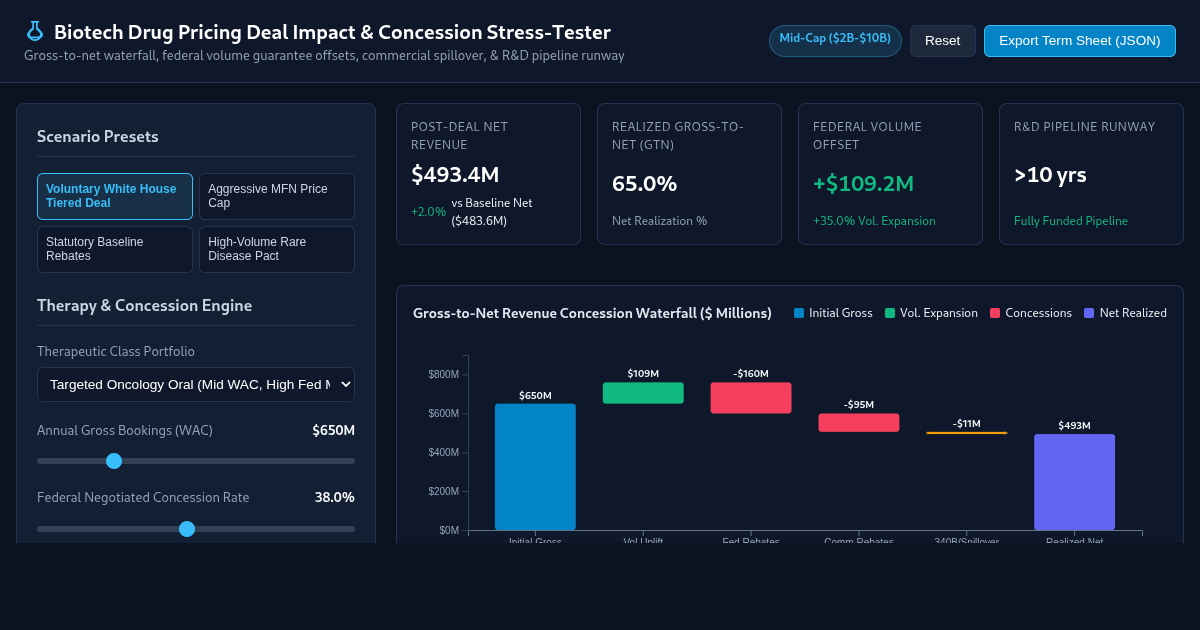1200x630 pixels.
Task: Select Voluntary White House Tiered Deal preset
Action: coord(115,196)
